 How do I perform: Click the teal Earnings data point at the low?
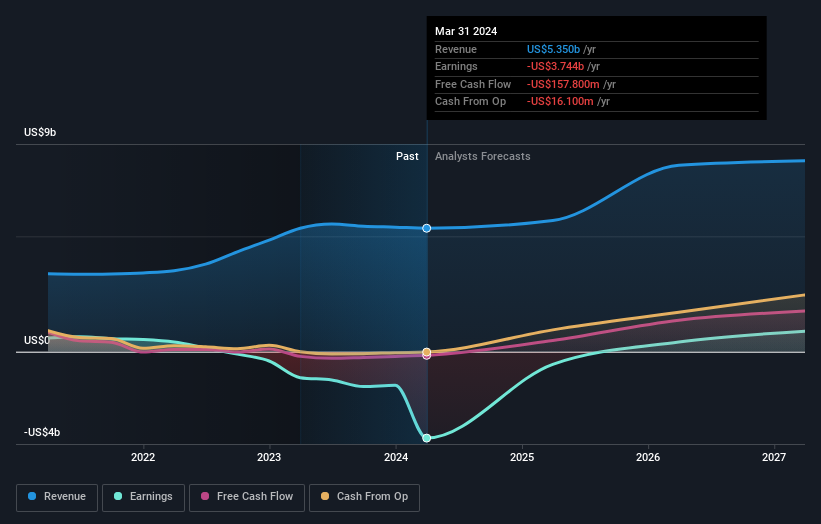point(427,438)
